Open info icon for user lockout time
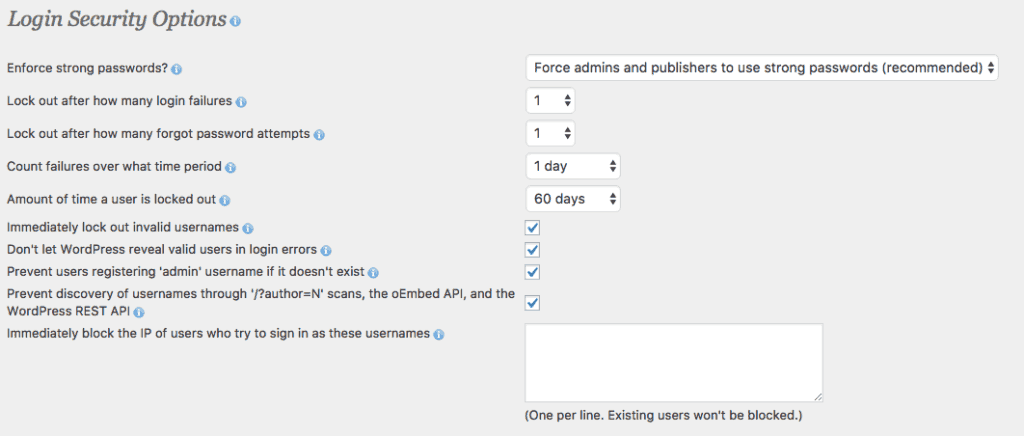This screenshot has width=1024, height=436. (225, 200)
